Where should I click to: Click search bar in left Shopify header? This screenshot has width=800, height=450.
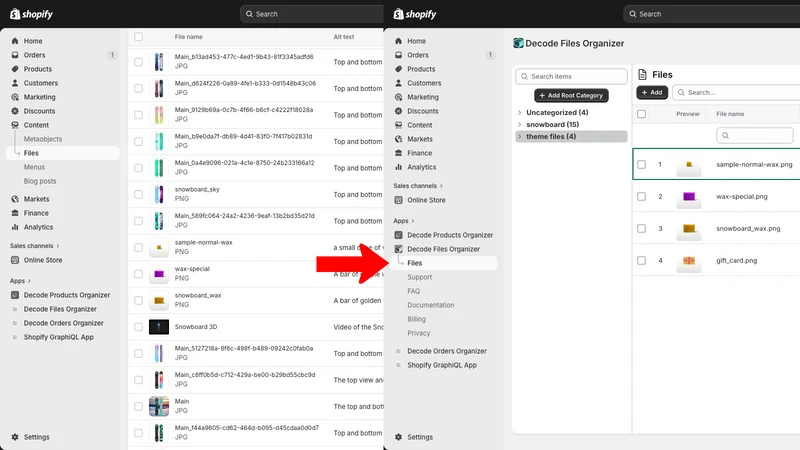[x=312, y=14]
